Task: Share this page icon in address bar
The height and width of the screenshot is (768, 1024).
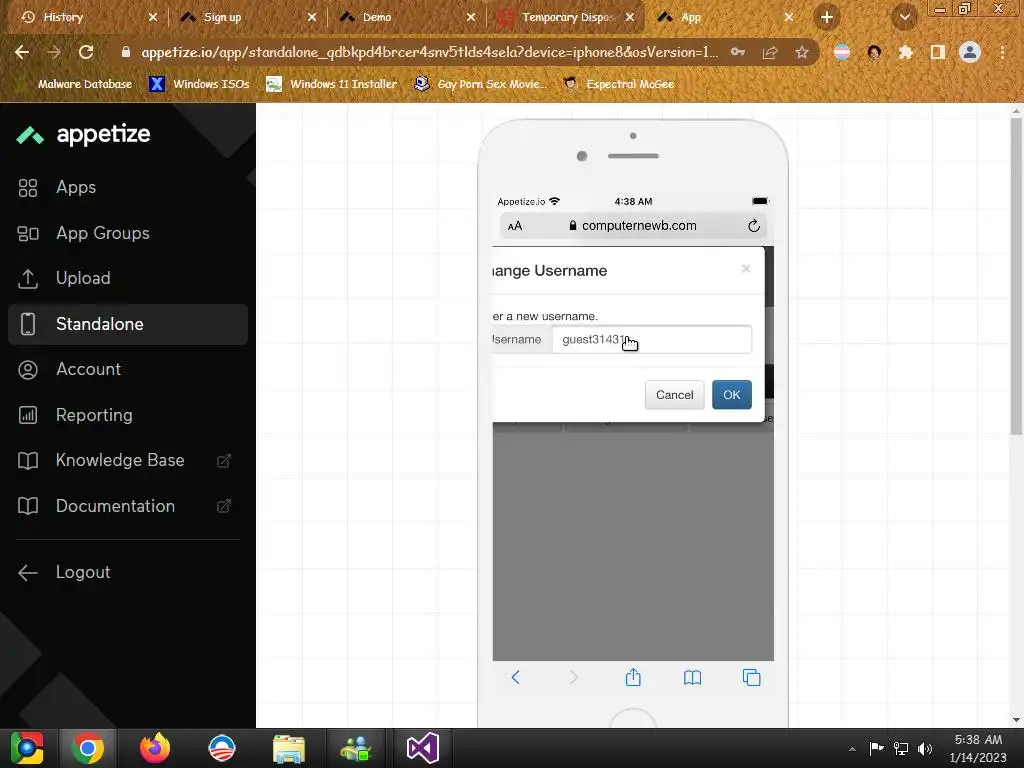Action: pyautogui.click(x=770, y=52)
